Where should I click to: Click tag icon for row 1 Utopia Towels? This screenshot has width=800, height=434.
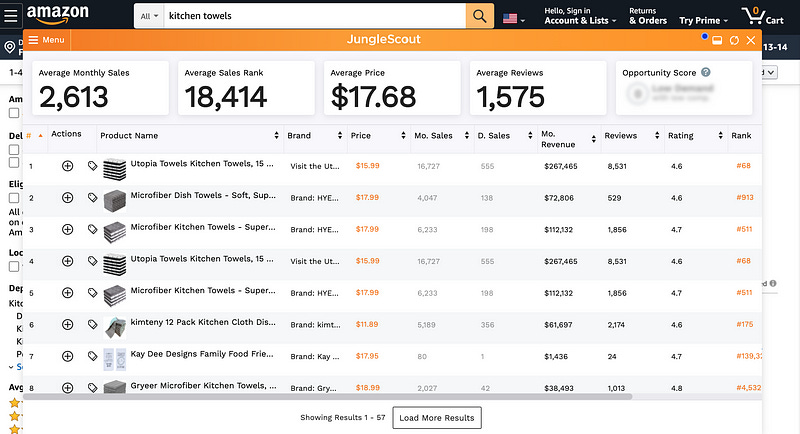point(92,166)
